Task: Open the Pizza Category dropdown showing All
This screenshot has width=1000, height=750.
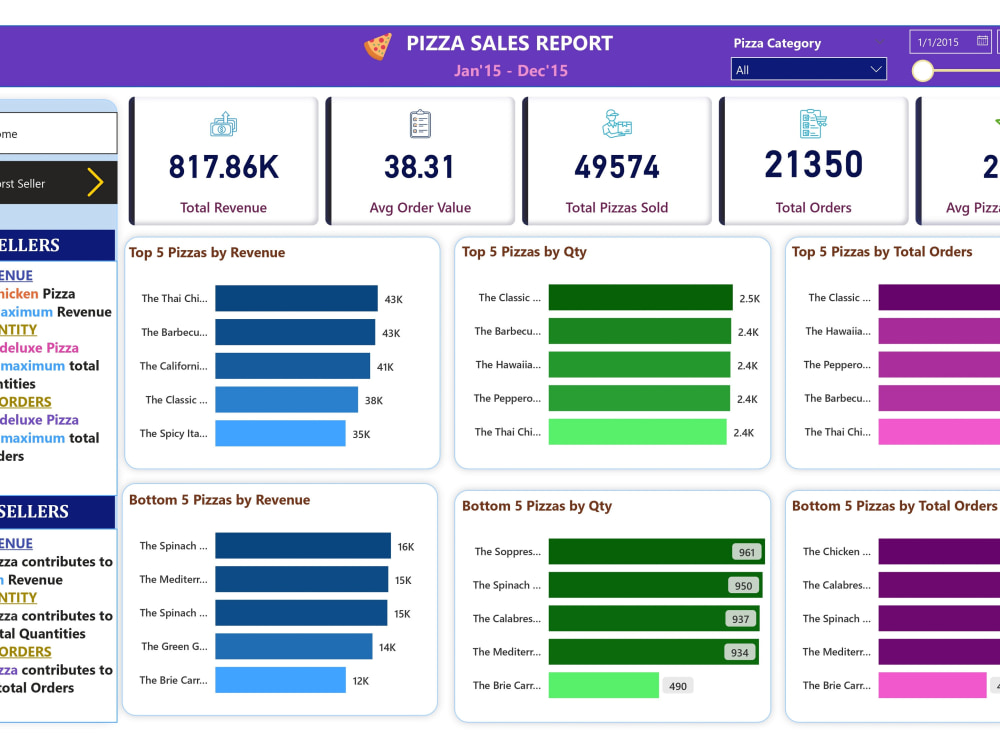Action: coord(808,69)
